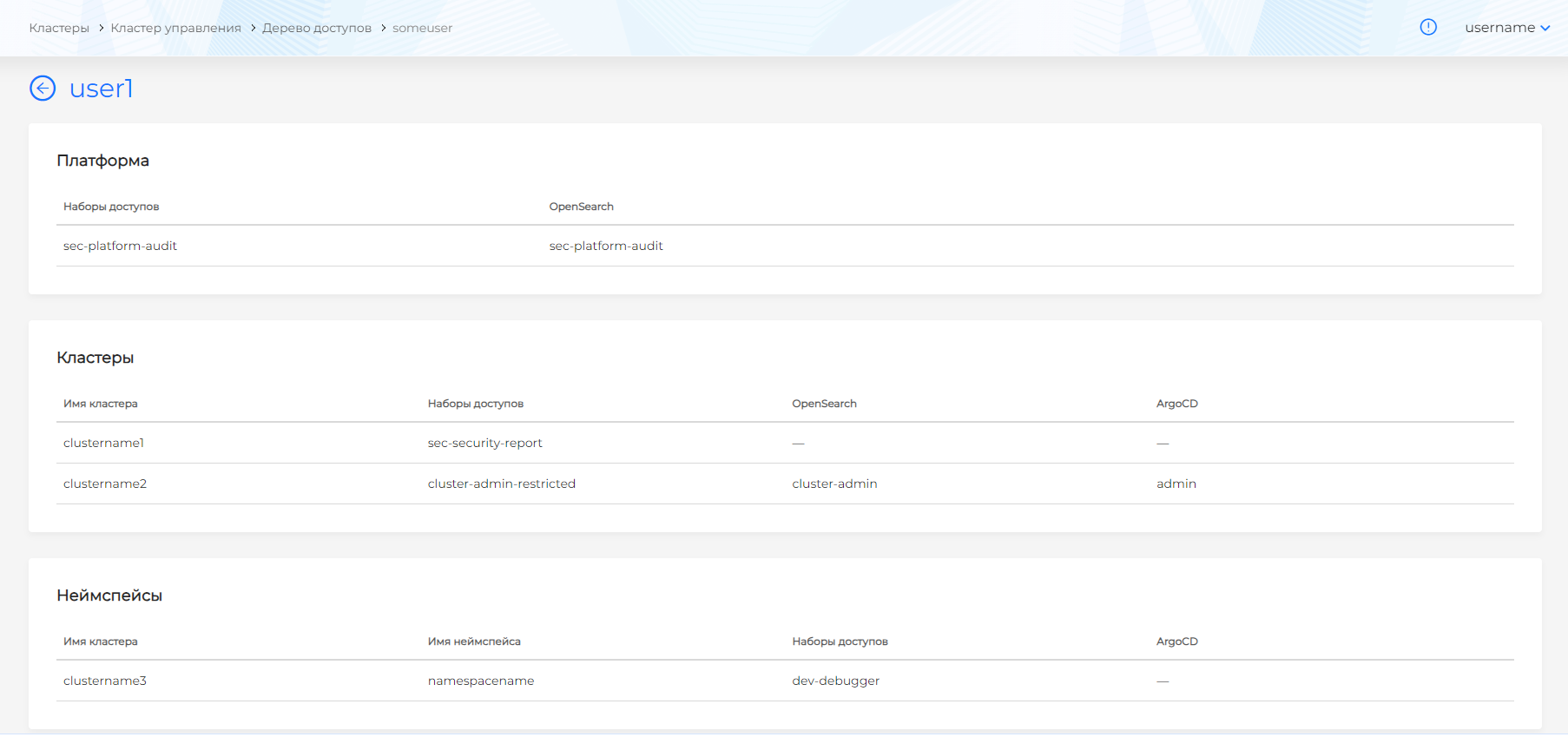Open the info notification icon in header
This screenshot has width=1568, height=737.
(1428, 28)
